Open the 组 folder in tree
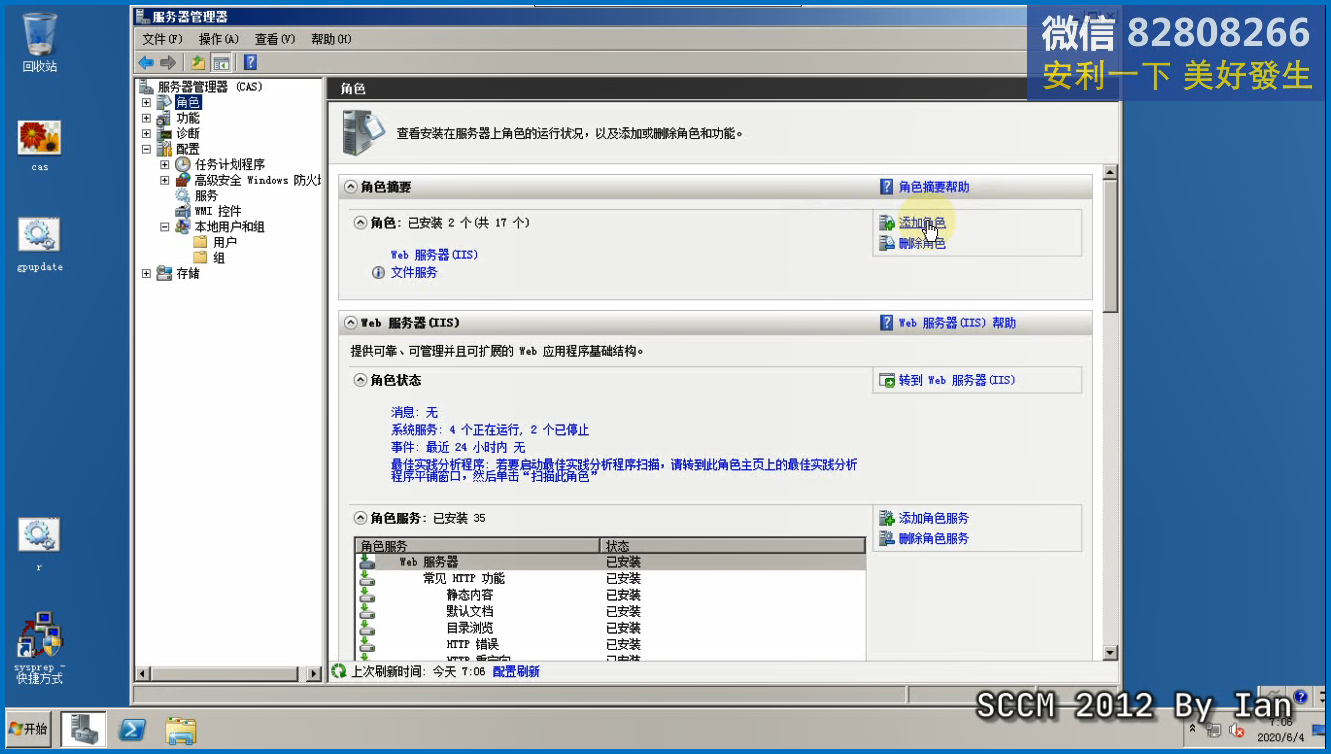 coord(219,258)
